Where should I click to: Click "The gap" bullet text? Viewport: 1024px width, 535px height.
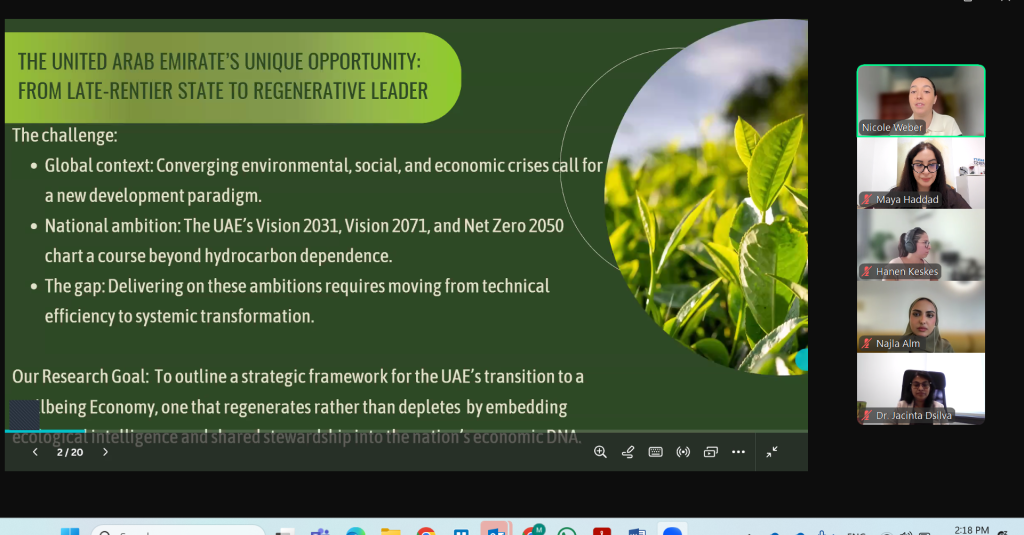pyautogui.click(x=297, y=300)
